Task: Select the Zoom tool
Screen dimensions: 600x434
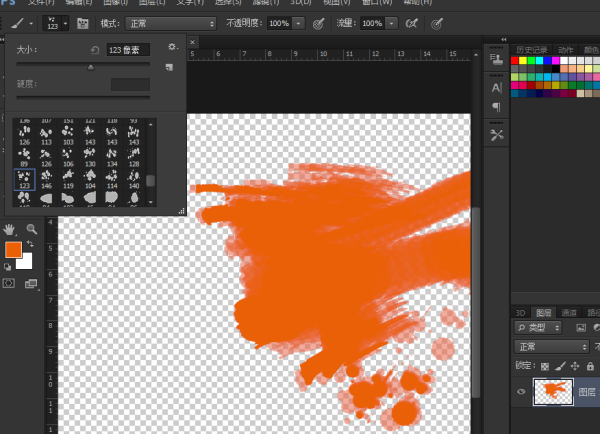Action: click(x=32, y=229)
